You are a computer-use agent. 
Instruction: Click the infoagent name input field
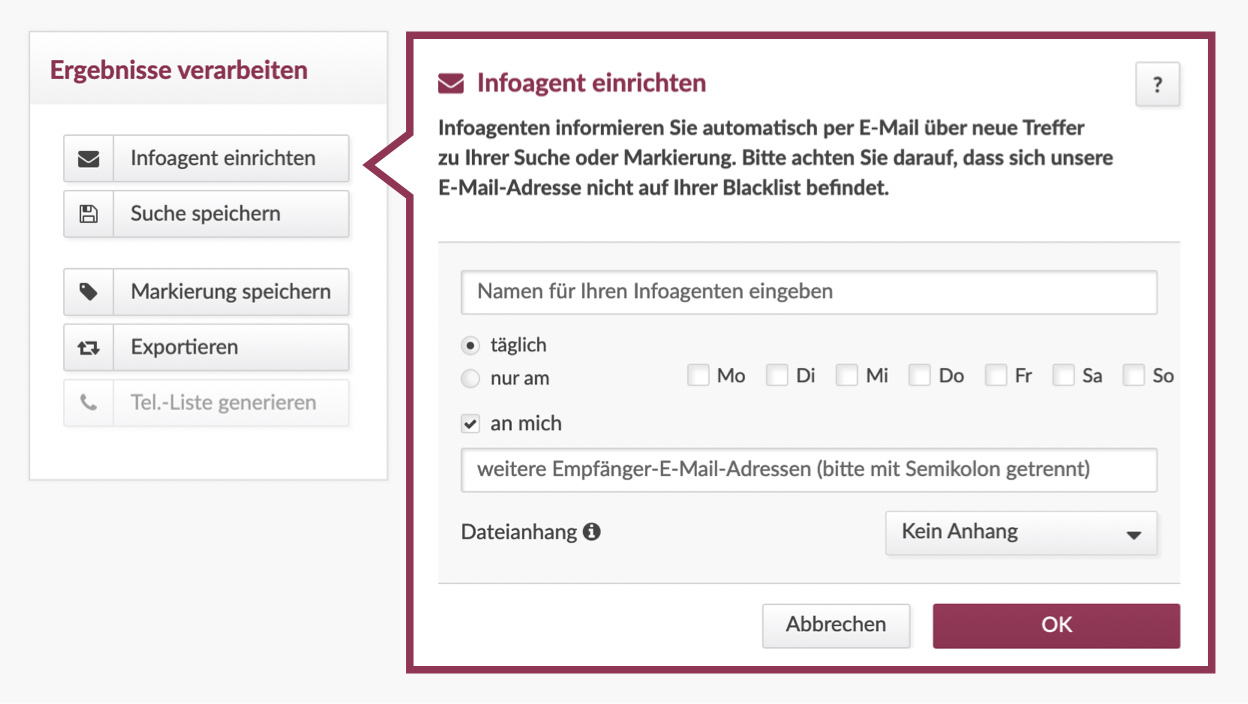pyautogui.click(x=808, y=291)
